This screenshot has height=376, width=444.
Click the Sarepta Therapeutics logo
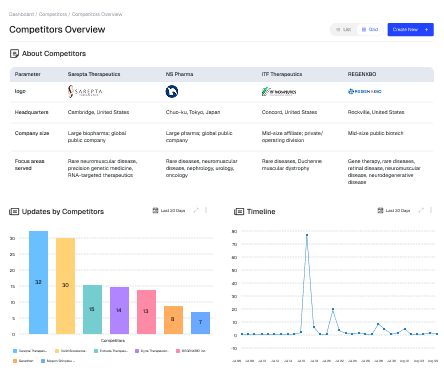[85, 91]
